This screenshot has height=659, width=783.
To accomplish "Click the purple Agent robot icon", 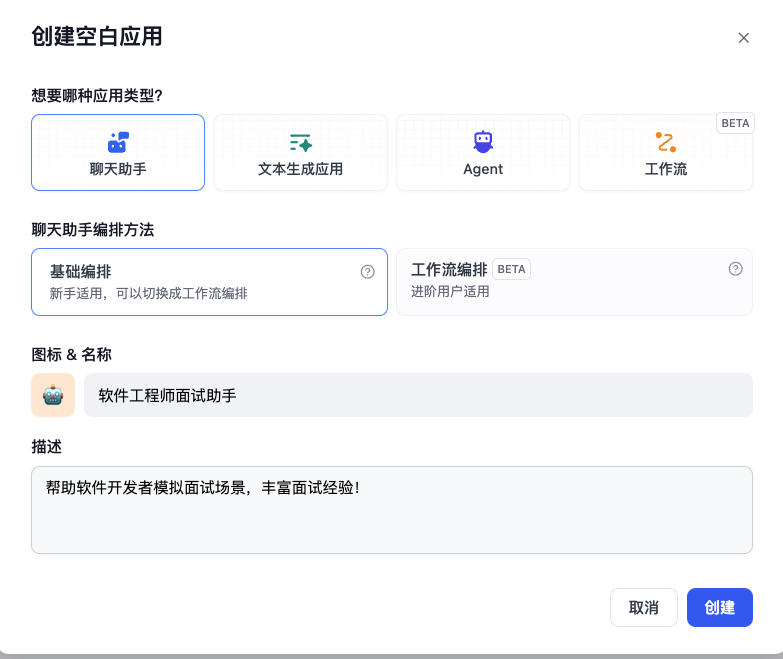I will point(483,142).
